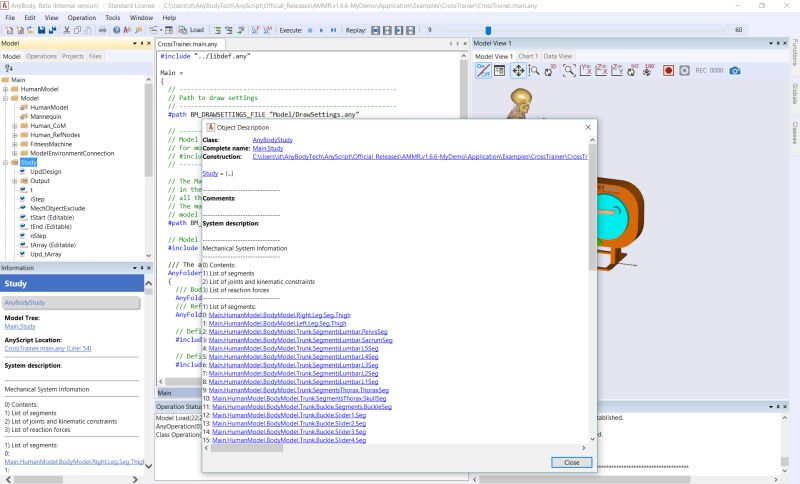The width and height of the screenshot is (800, 484).
Task: Click the red Record button
Action: (x=668, y=70)
